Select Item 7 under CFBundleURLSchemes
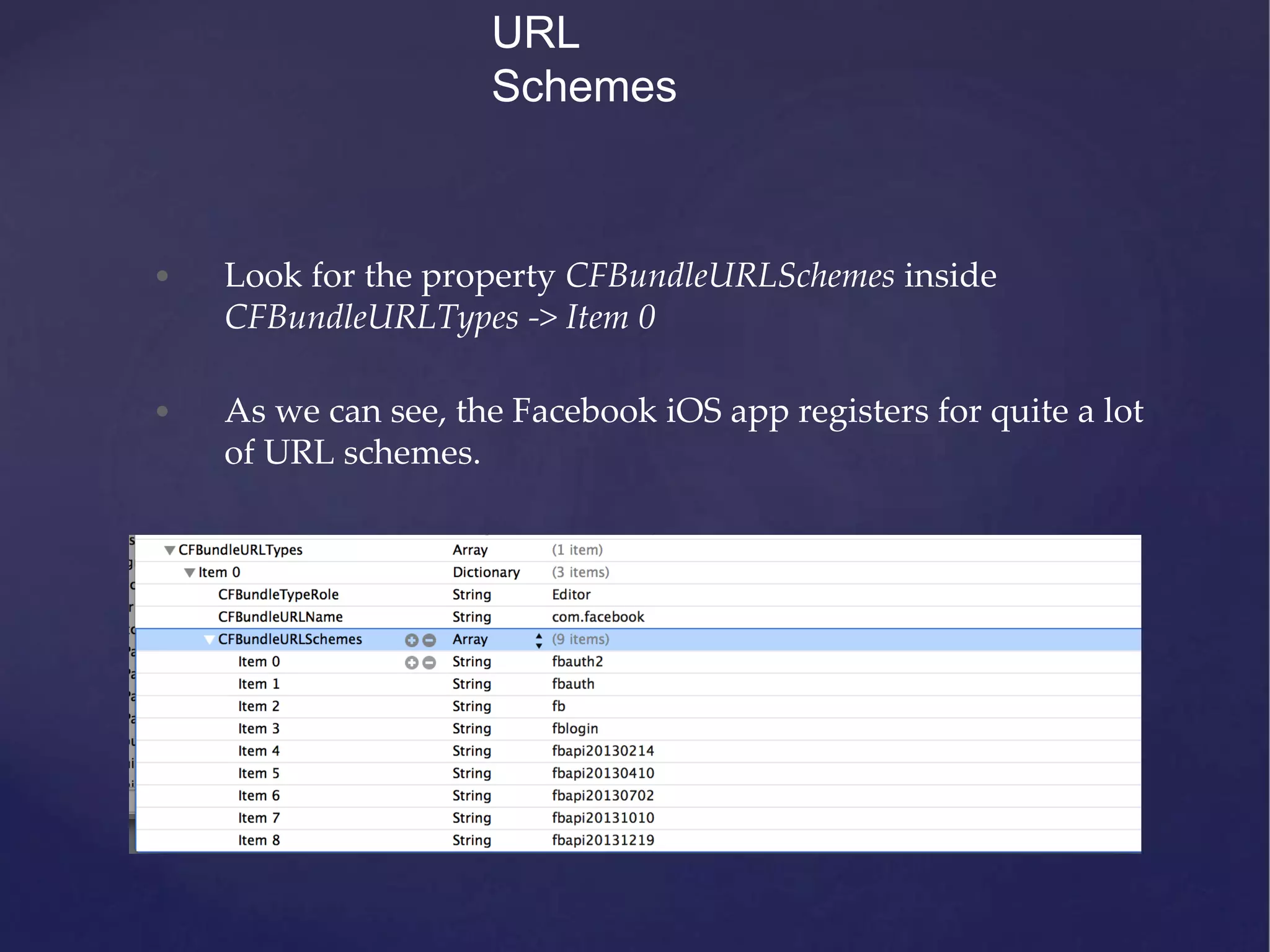This screenshot has width=1270, height=952. click(259, 818)
